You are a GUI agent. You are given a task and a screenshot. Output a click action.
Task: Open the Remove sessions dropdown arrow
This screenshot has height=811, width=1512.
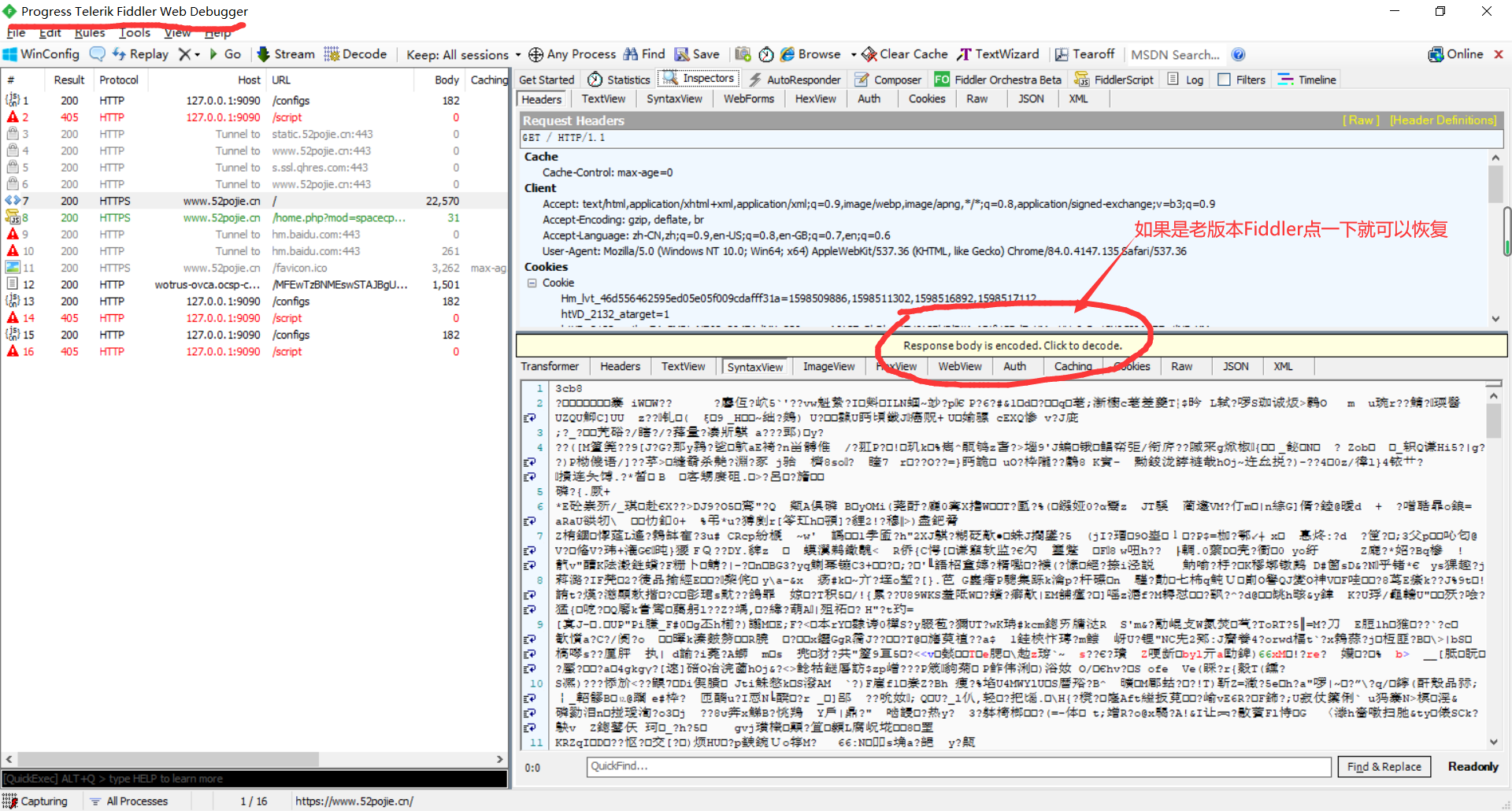pos(197,54)
